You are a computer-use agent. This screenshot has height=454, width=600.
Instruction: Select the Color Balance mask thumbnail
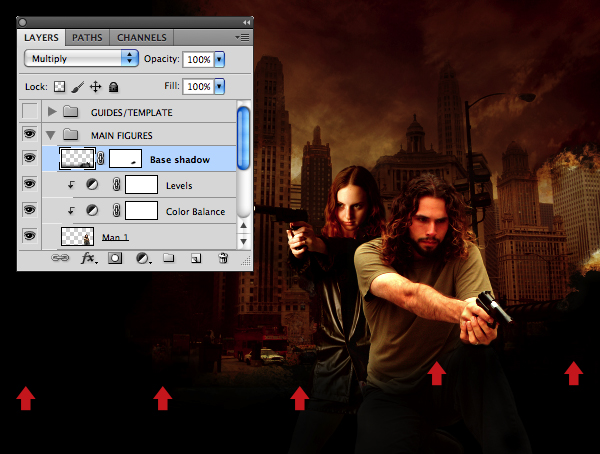click(x=142, y=211)
